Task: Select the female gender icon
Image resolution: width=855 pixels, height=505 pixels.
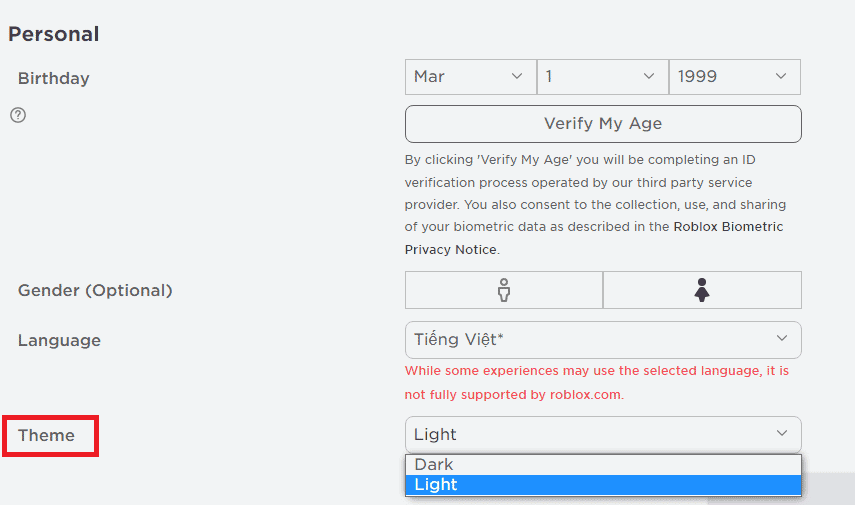Action: click(702, 290)
